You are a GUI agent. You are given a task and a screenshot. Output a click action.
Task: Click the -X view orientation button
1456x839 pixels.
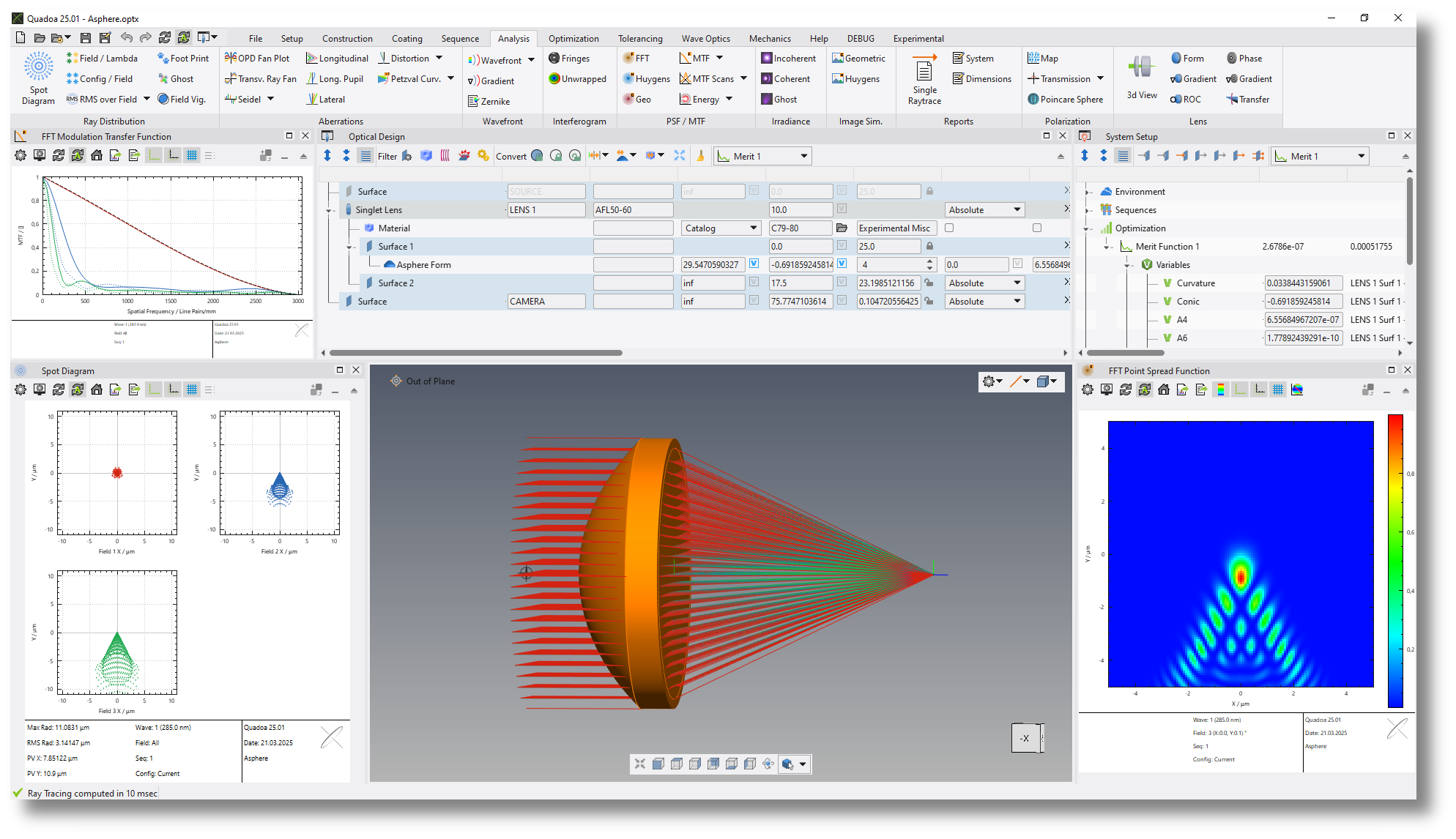(x=1025, y=737)
